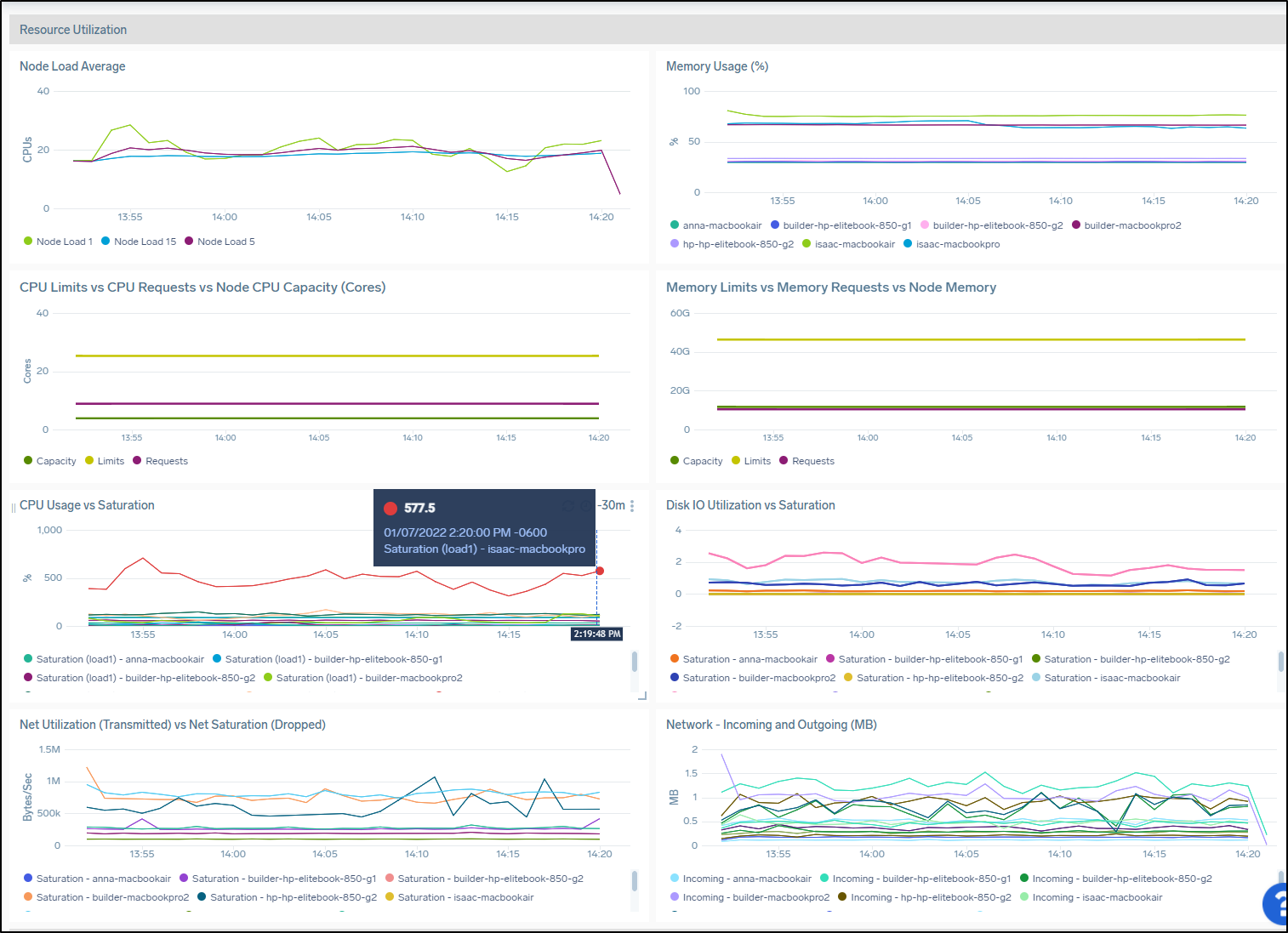Image resolution: width=1288 pixels, height=933 pixels.
Task: Click Requests legend in Memory Limits panel
Action: click(806, 461)
